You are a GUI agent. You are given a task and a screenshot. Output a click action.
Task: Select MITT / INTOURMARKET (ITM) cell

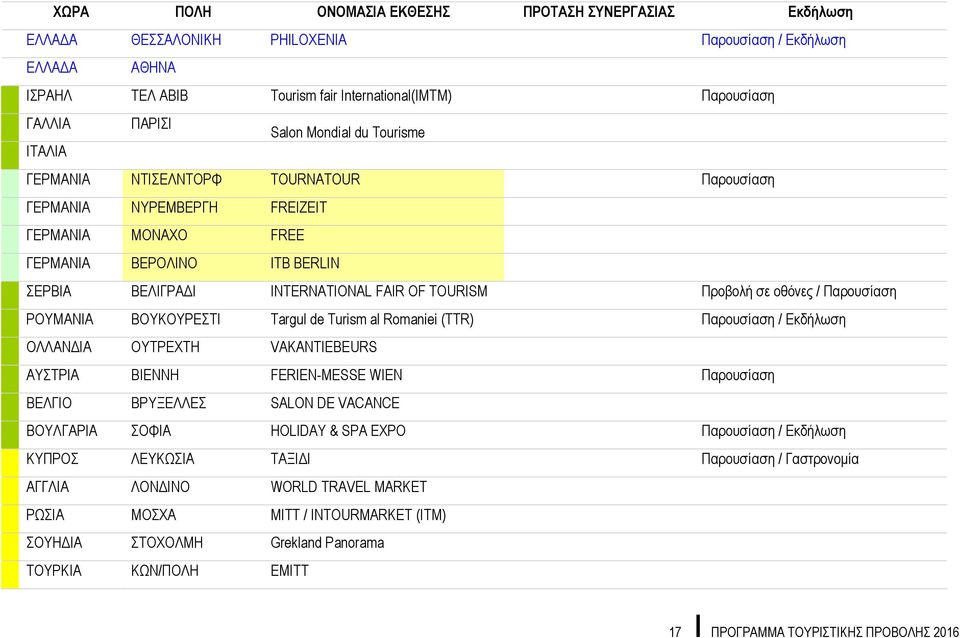pyautogui.click(x=358, y=515)
